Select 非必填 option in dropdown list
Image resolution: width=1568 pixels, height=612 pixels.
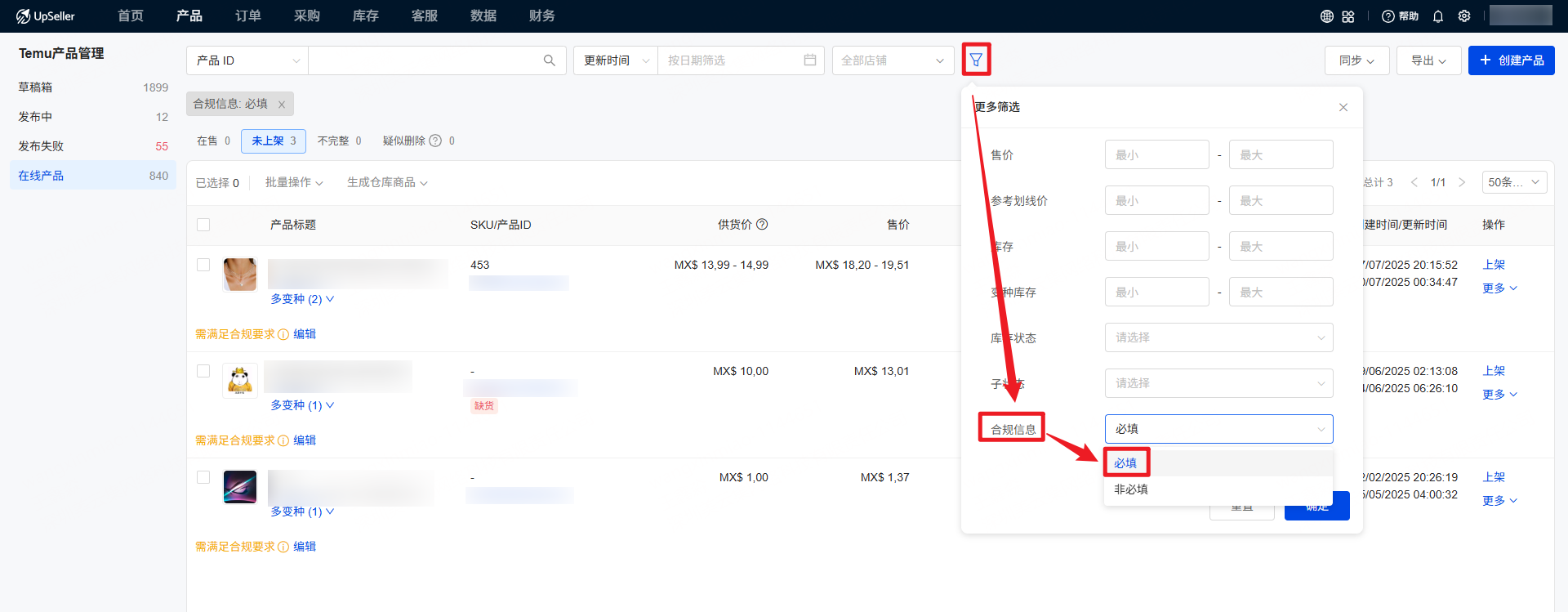pyautogui.click(x=1131, y=489)
